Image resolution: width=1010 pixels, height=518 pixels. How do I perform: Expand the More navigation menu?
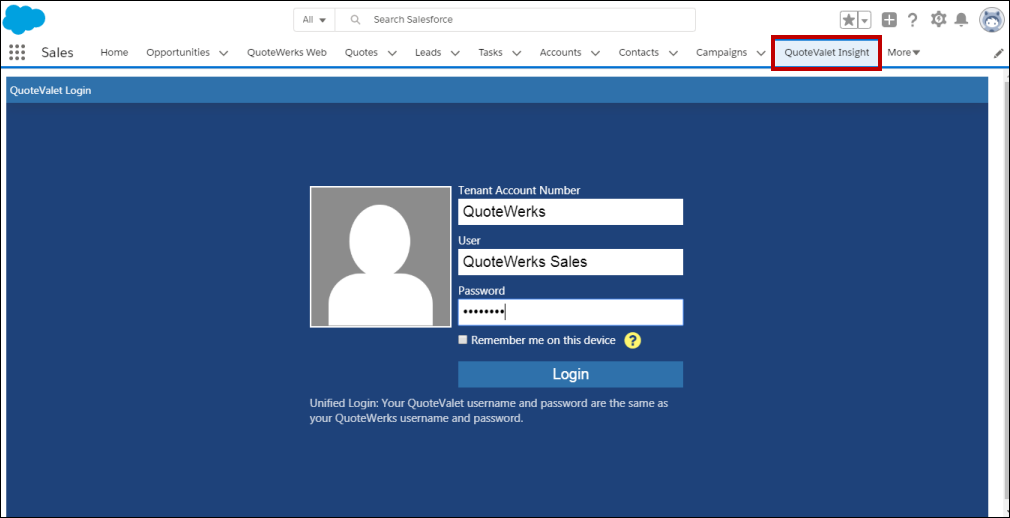click(x=904, y=53)
